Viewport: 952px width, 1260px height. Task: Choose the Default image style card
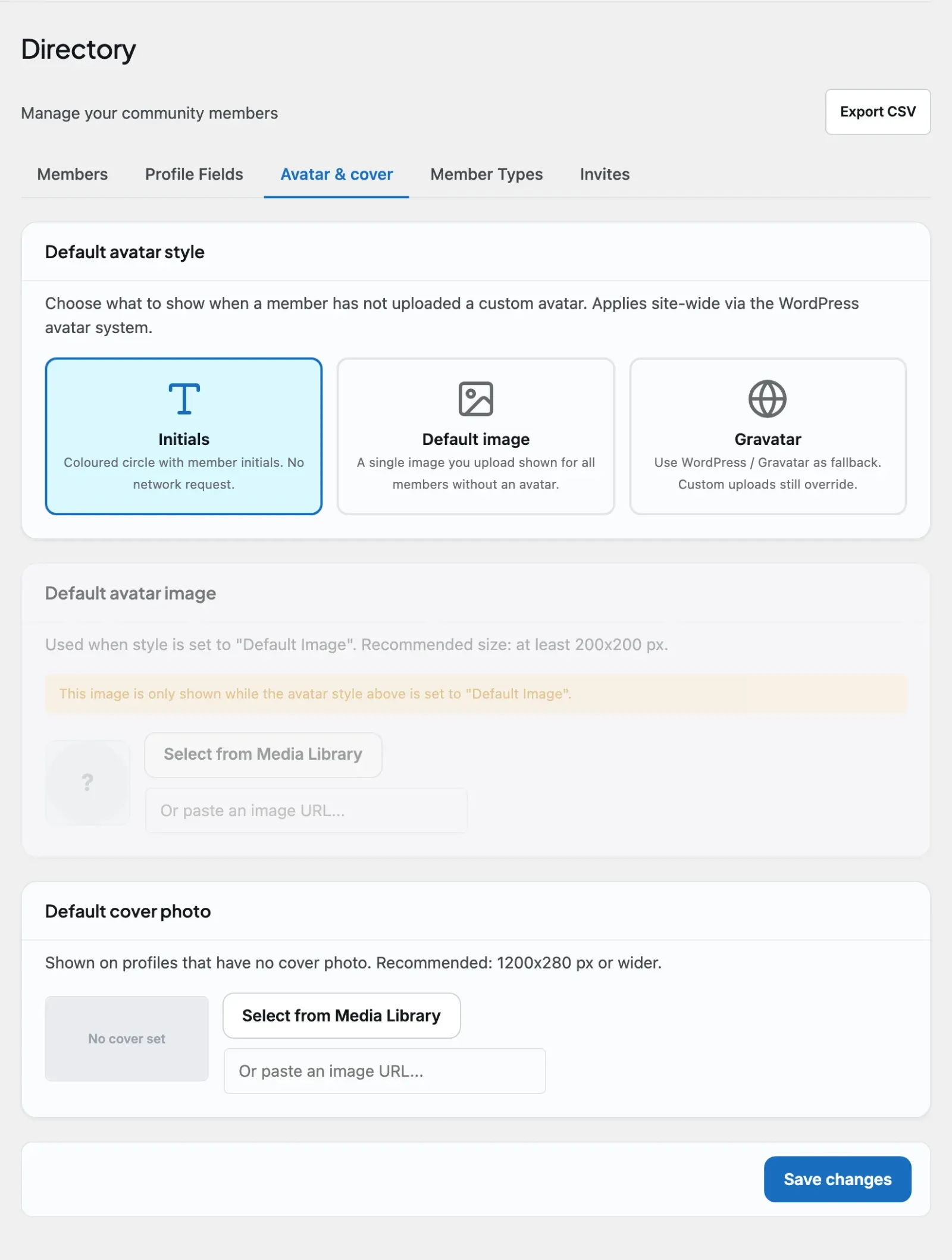(475, 436)
